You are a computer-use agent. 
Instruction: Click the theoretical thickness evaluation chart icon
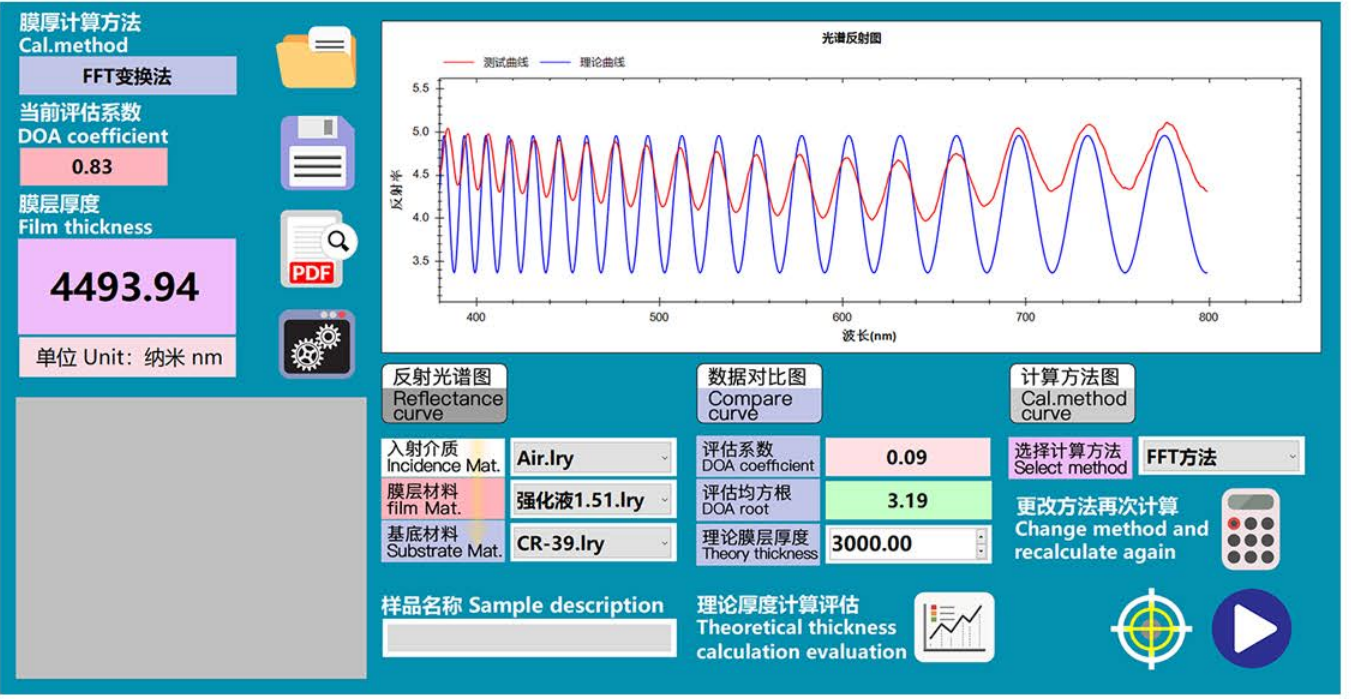click(954, 627)
